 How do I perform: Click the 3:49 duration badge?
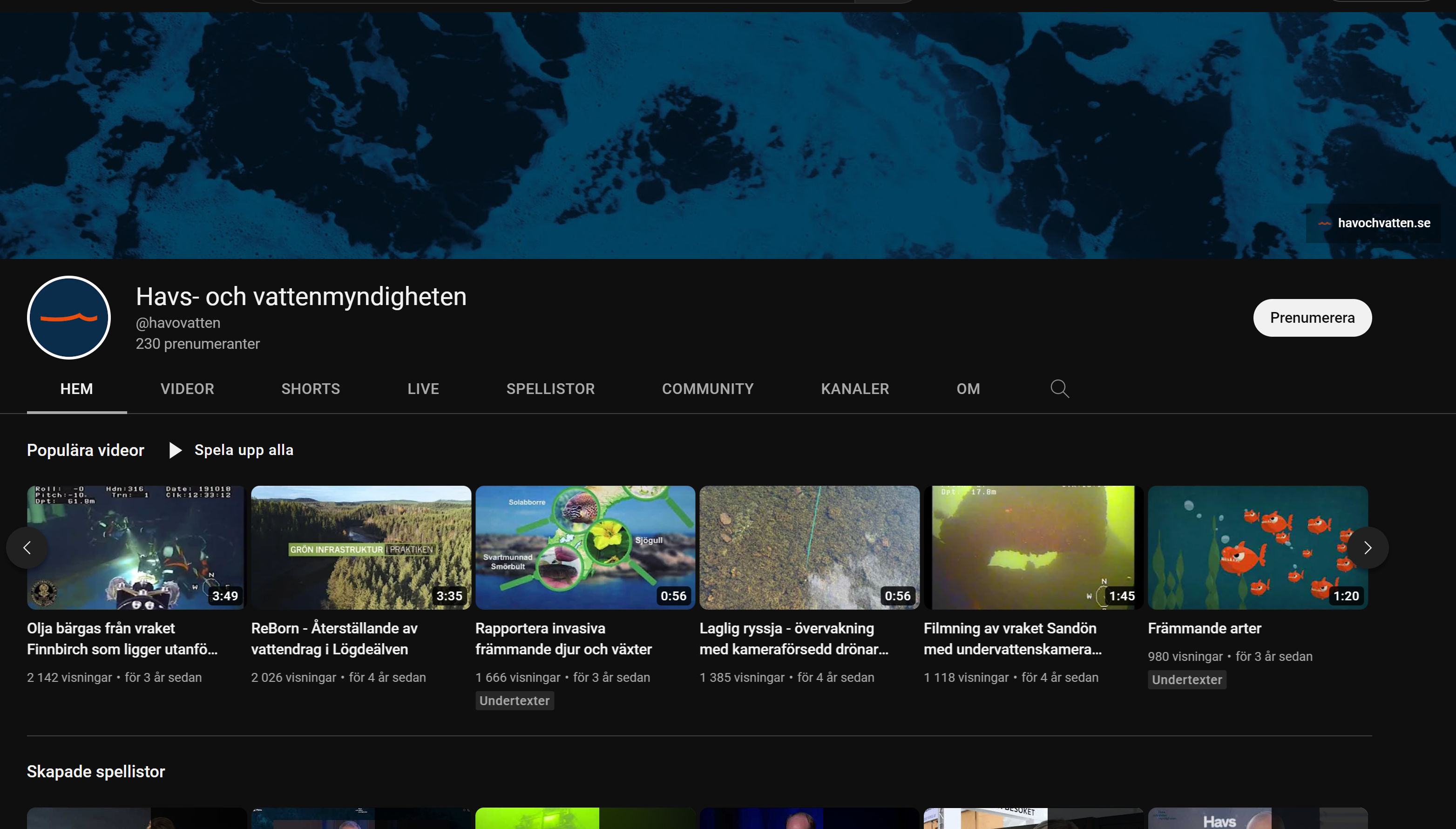225,596
